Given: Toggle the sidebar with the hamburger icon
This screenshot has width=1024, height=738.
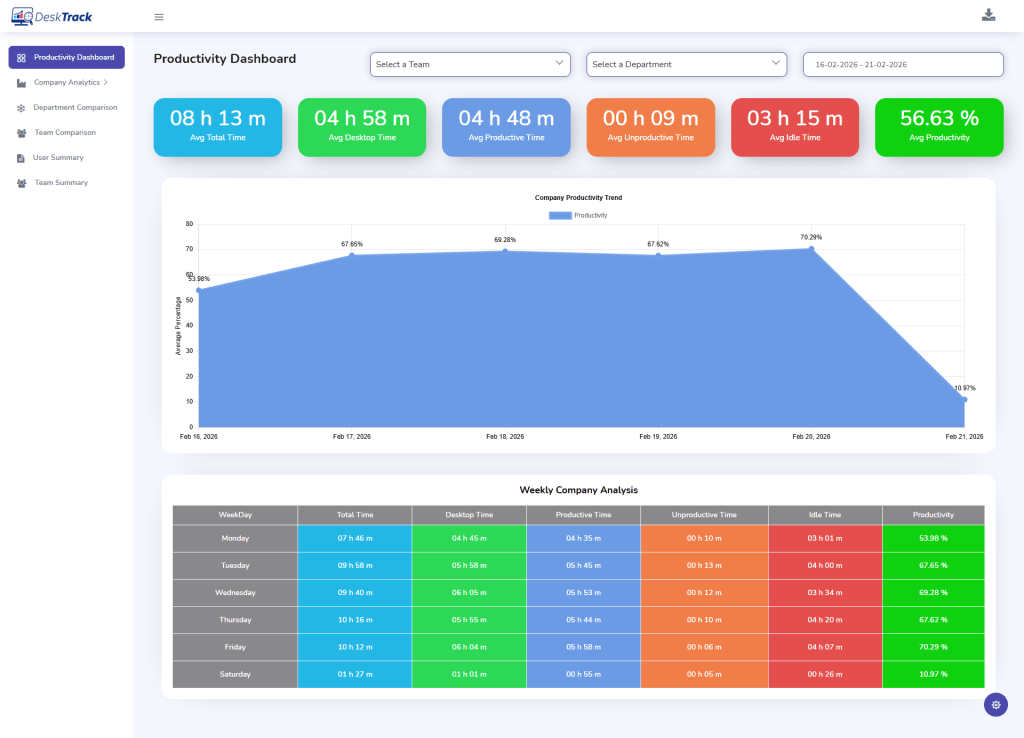Looking at the screenshot, I should tap(158, 16).
